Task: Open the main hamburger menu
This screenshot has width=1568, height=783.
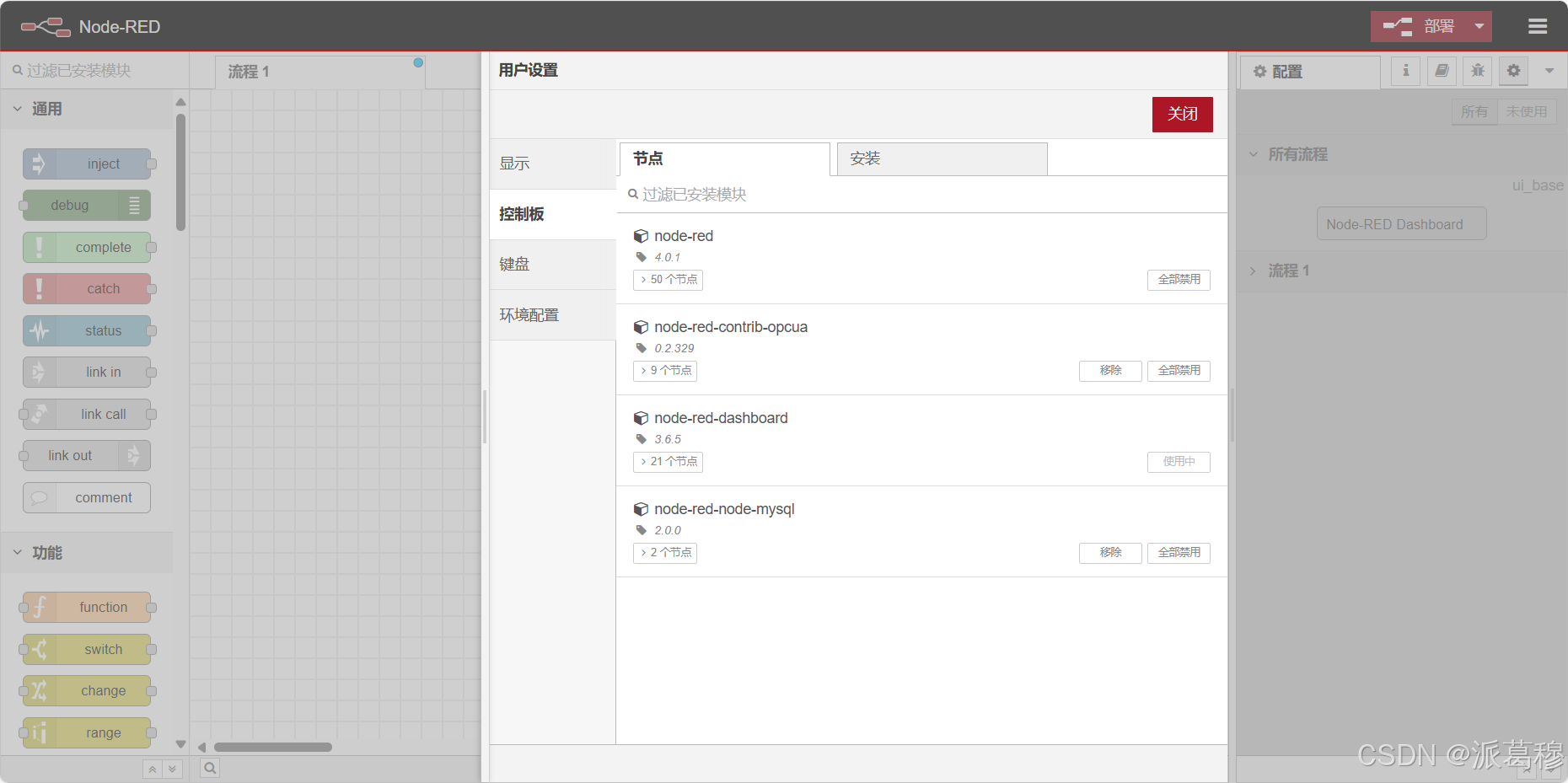Action: point(1538,26)
